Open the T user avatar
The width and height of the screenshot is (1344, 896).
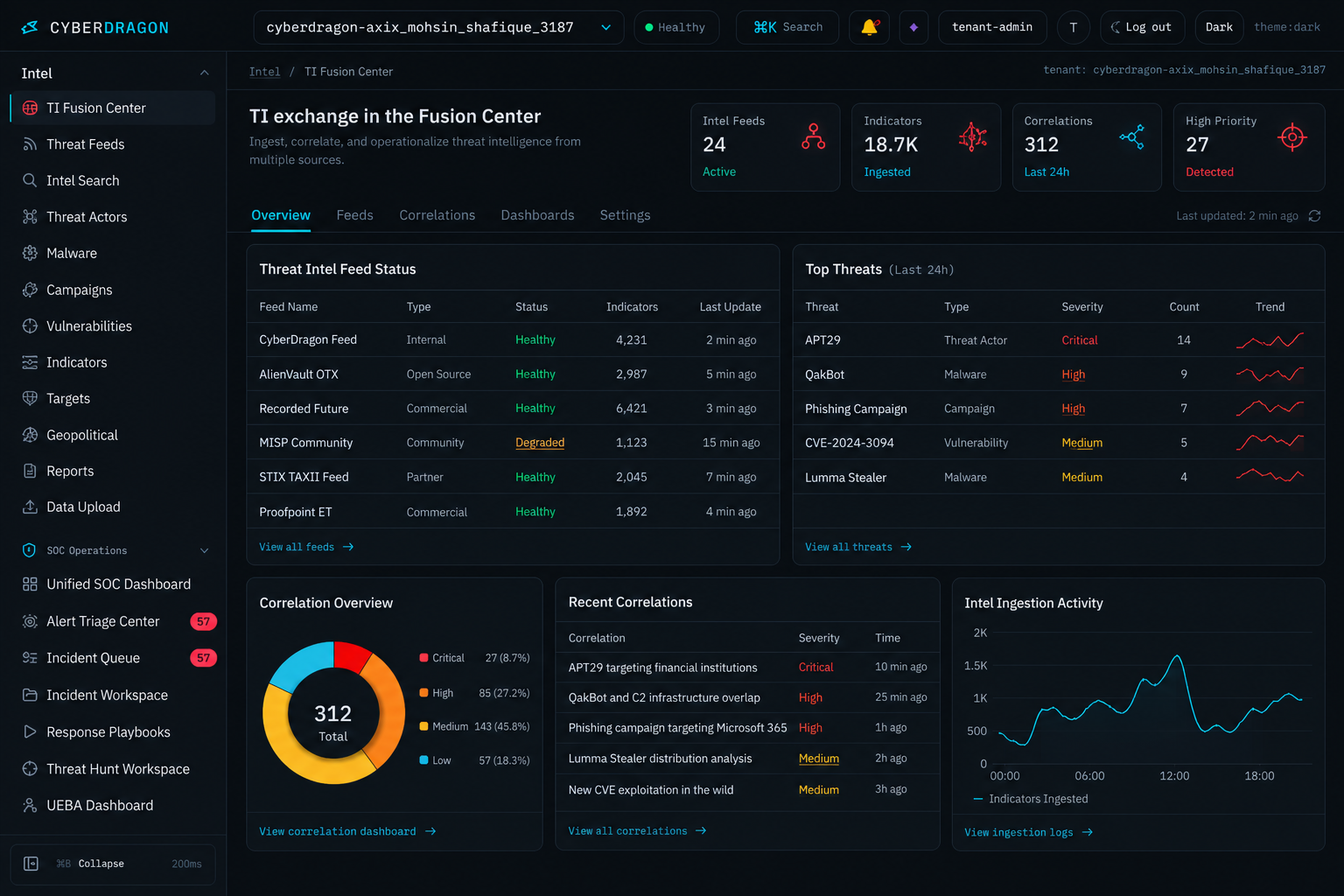point(1074,27)
